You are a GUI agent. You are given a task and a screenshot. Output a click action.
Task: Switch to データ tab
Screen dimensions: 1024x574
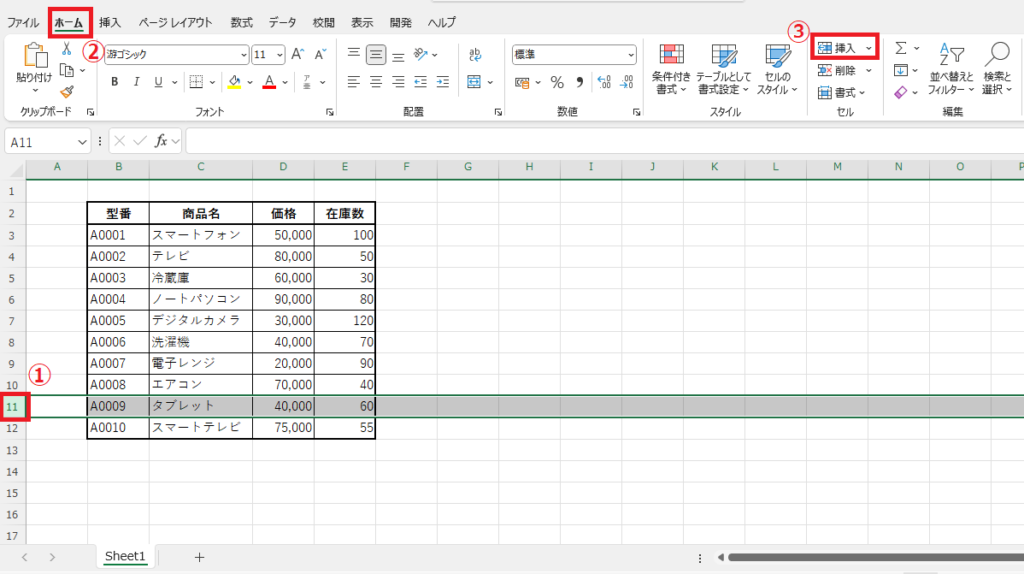click(x=282, y=22)
